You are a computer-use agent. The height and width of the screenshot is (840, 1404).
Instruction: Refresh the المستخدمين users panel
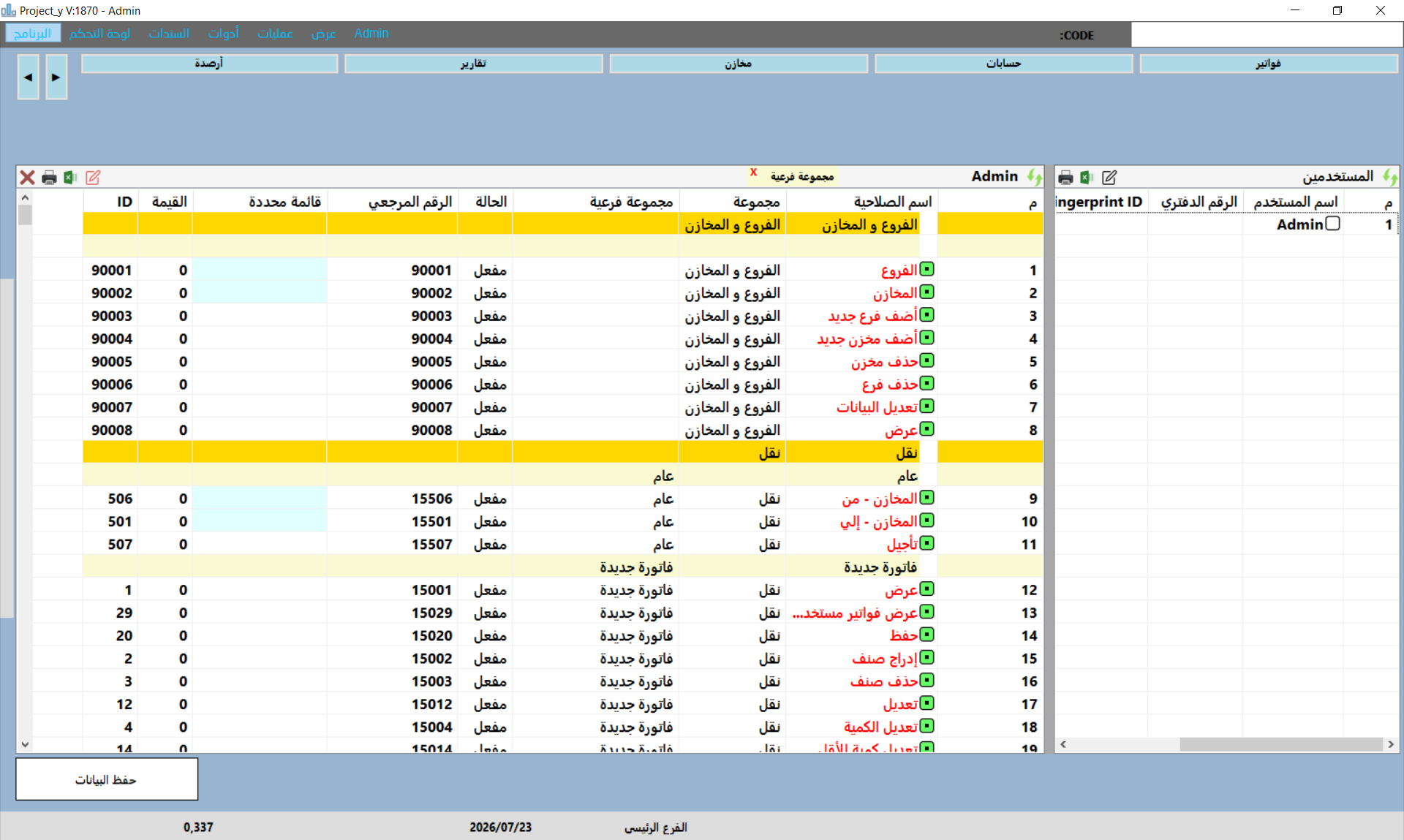click(1389, 177)
